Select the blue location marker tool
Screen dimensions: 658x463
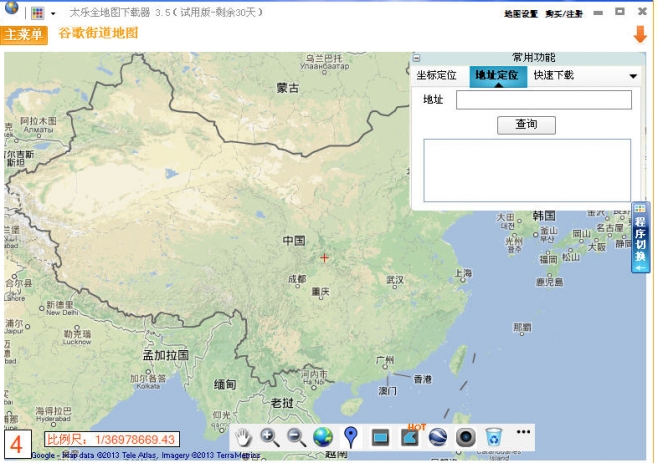point(350,437)
